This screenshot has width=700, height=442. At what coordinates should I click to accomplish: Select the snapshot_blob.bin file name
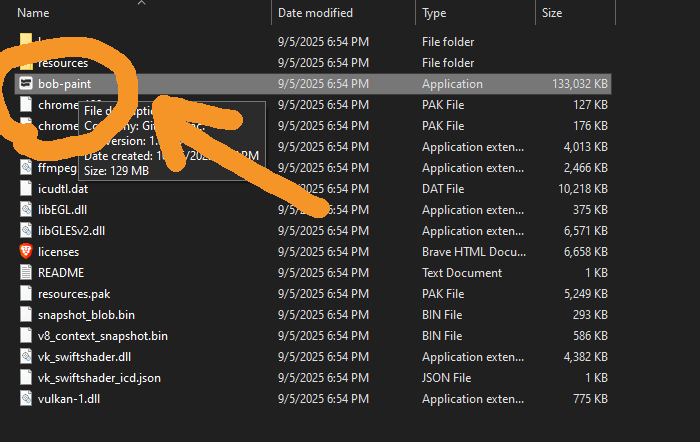tap(86, 315)
